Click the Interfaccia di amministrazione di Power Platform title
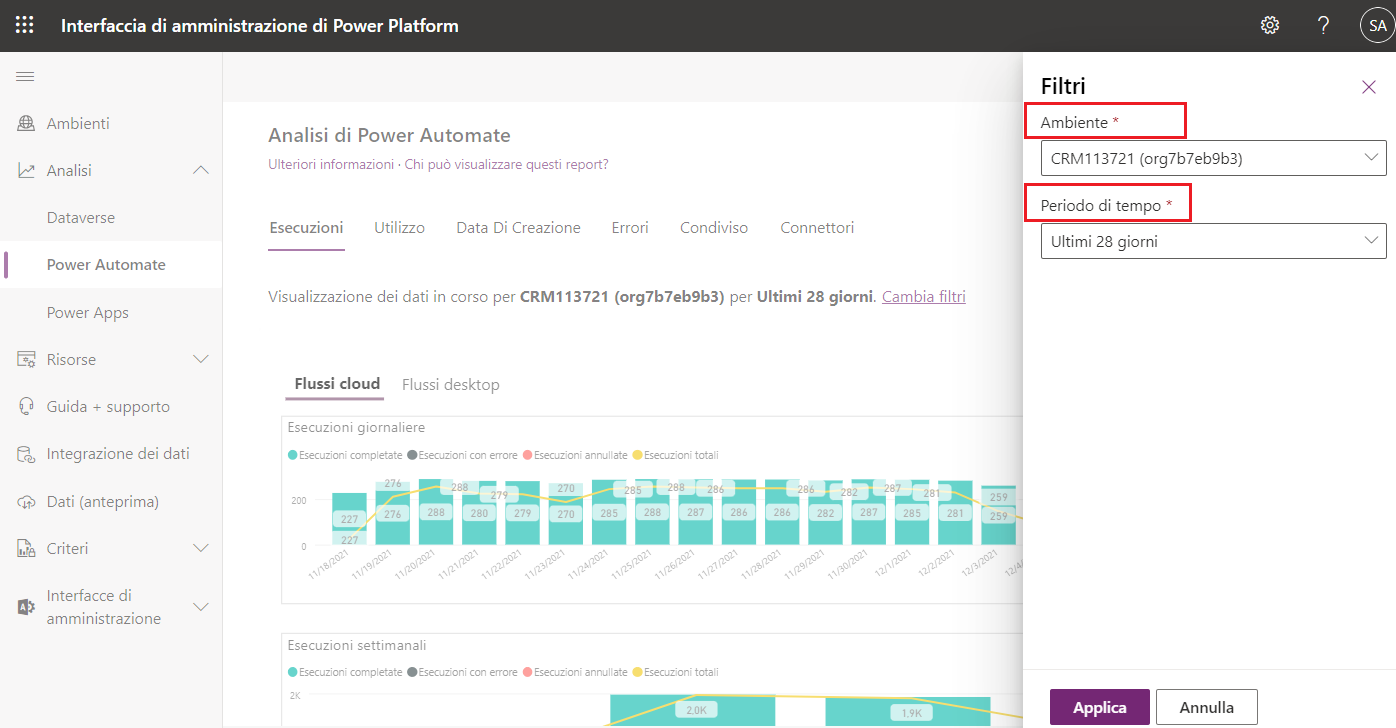Image resolution: width=1396 pixels, height=728 pixels. tap(260, 26)
